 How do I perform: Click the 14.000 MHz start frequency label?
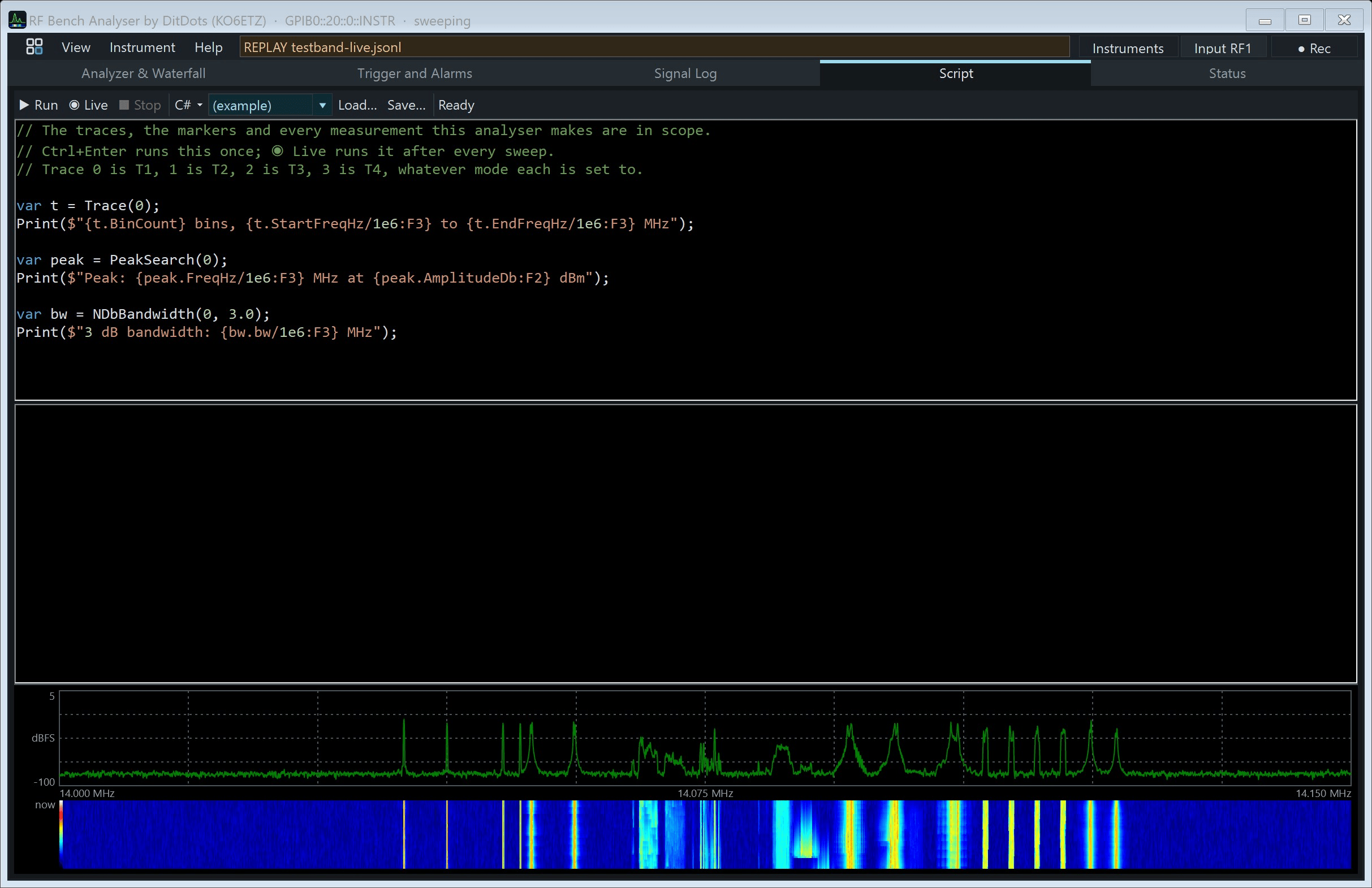click(87, 794)
